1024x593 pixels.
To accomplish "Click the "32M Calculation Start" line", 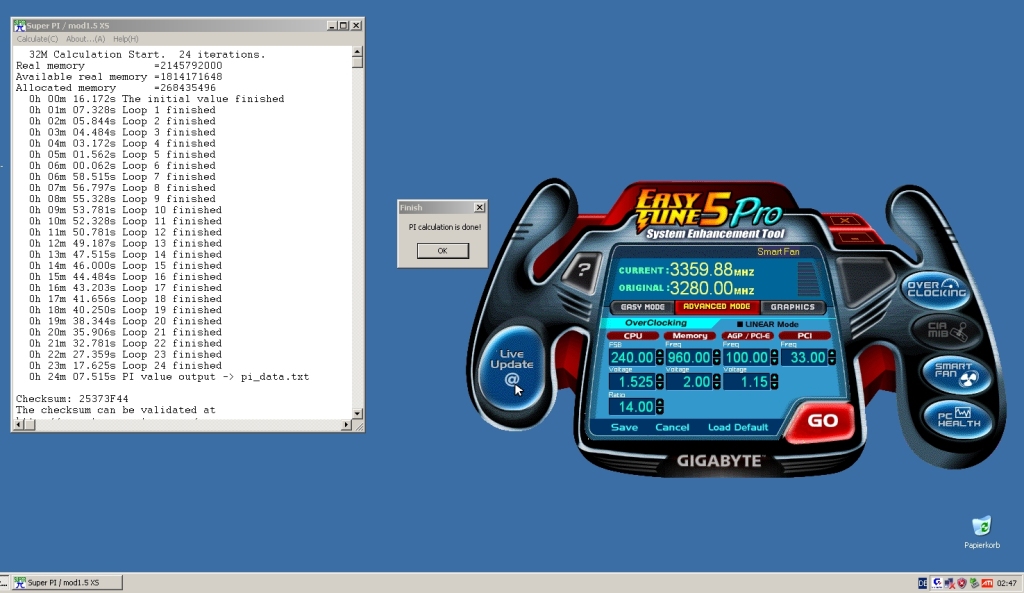I will [x=147, y=54].
